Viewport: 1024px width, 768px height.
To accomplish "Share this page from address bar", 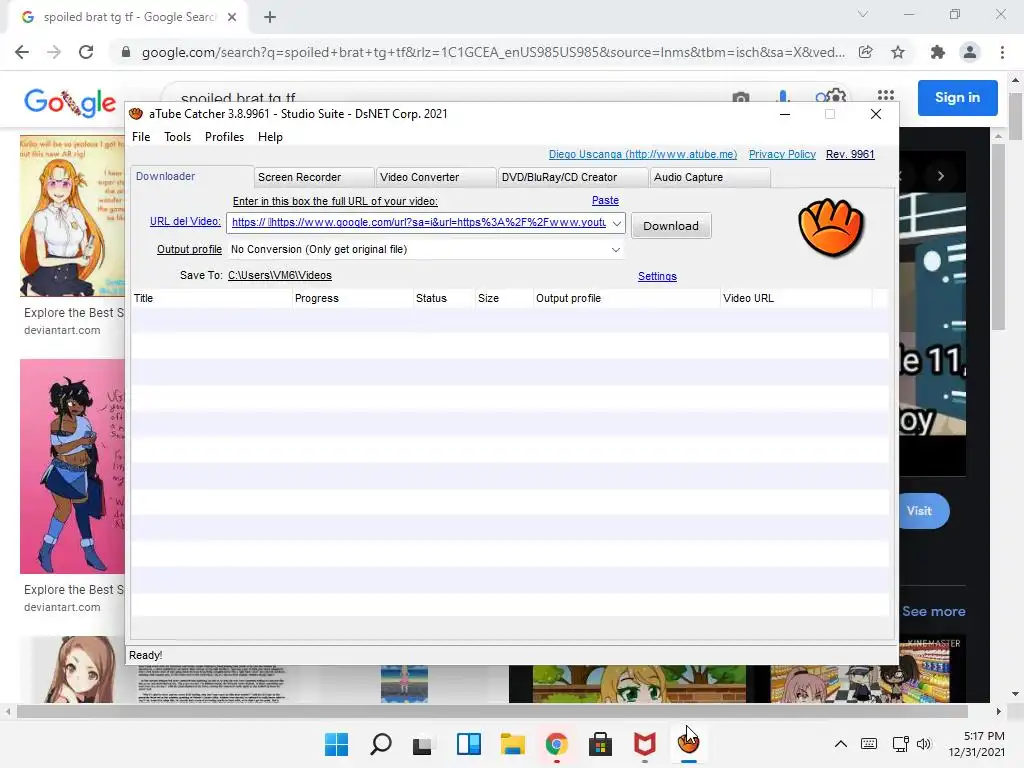I will [x=865, y=52].
